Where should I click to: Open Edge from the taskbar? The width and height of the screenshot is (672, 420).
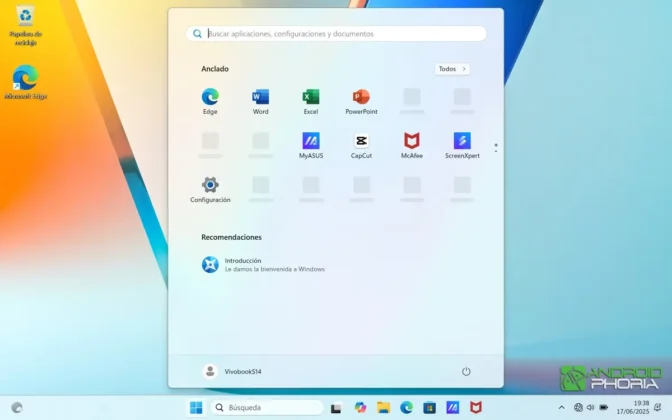[406, 408]
